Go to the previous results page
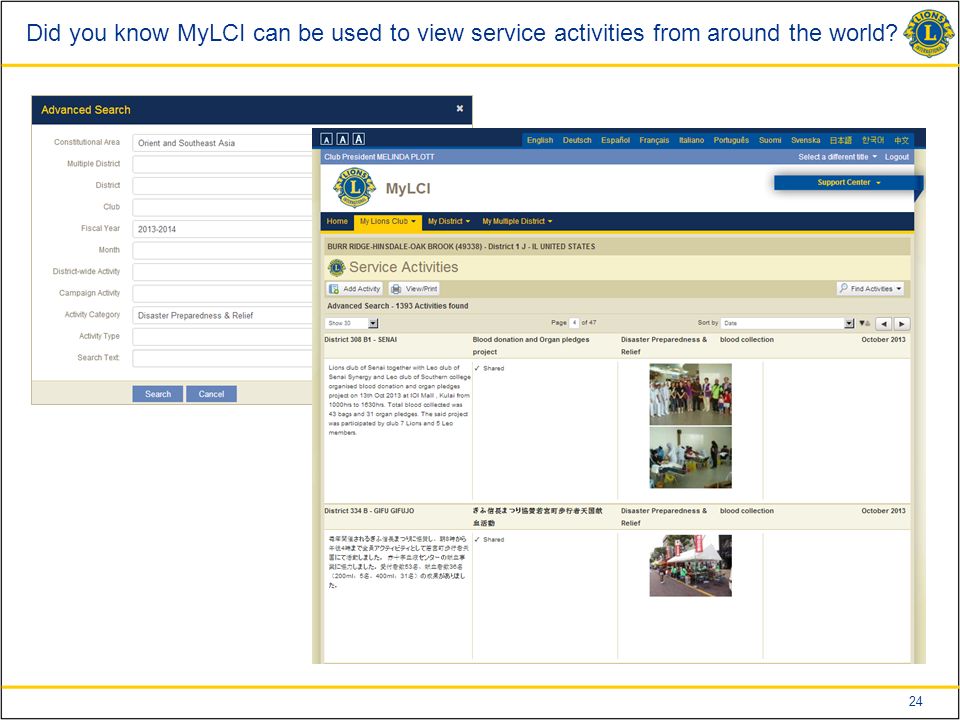960x720 pixels. (883, 324)
